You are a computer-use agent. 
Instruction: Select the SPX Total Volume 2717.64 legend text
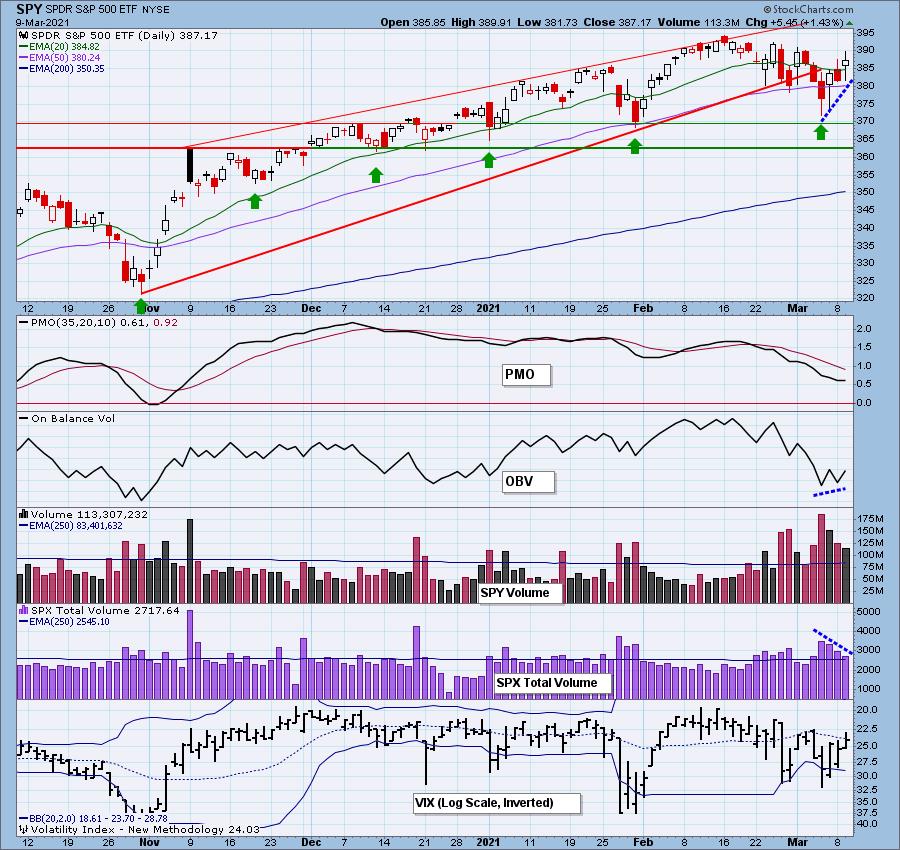point(105,610)
